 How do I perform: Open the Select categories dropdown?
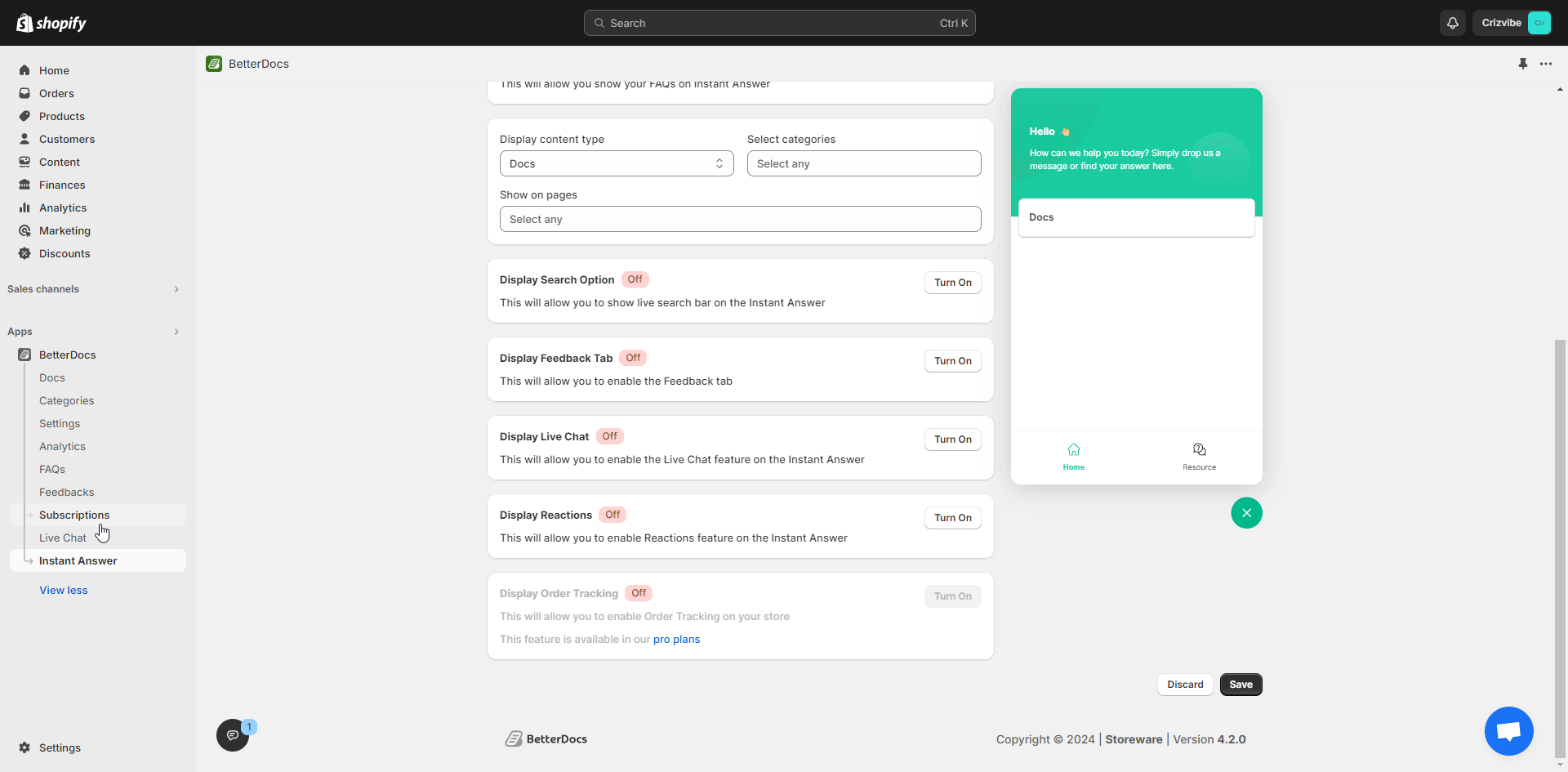pyautogui.click(x=863, y=163)
